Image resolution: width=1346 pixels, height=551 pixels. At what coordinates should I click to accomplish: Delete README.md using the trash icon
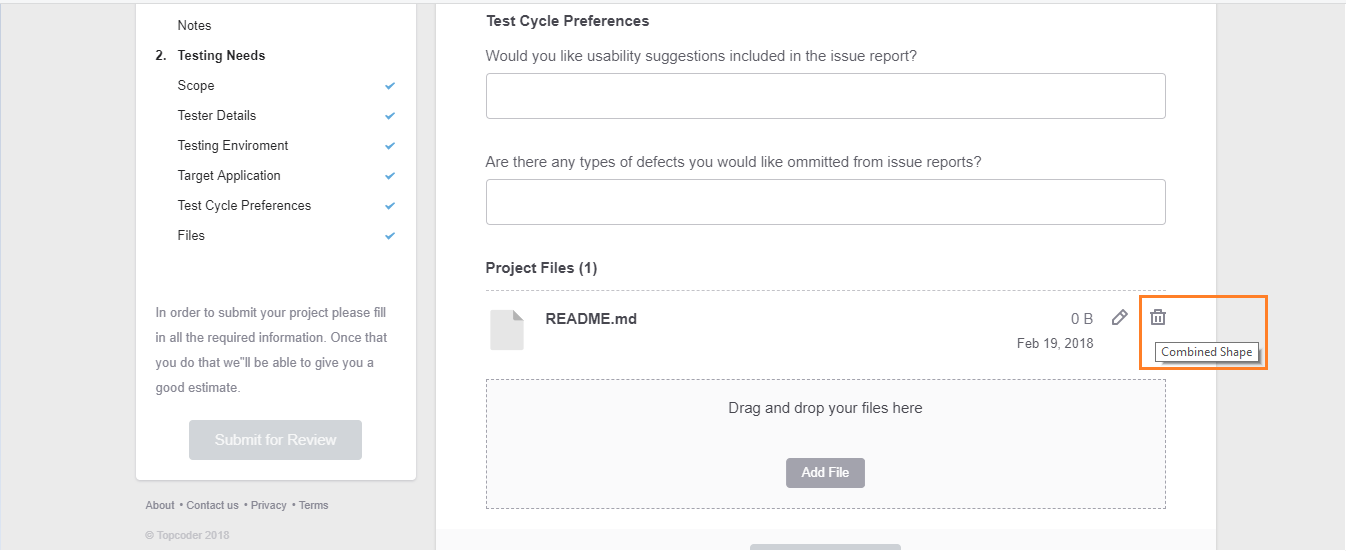click(x=1158, y=317)
